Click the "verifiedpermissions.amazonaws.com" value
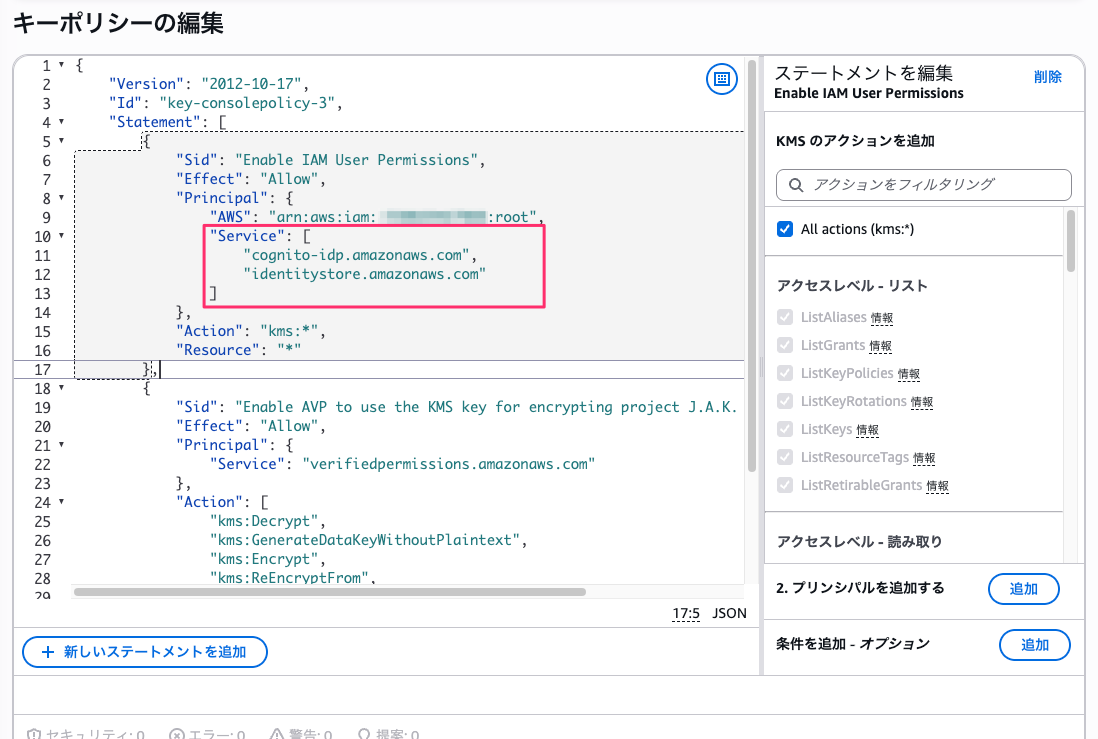The width and height of the screenshot is (1098, 739). pos(448,464)
